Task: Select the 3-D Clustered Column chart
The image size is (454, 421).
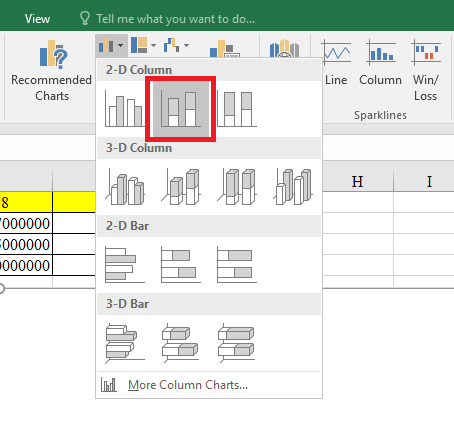Action: (125, 187)
